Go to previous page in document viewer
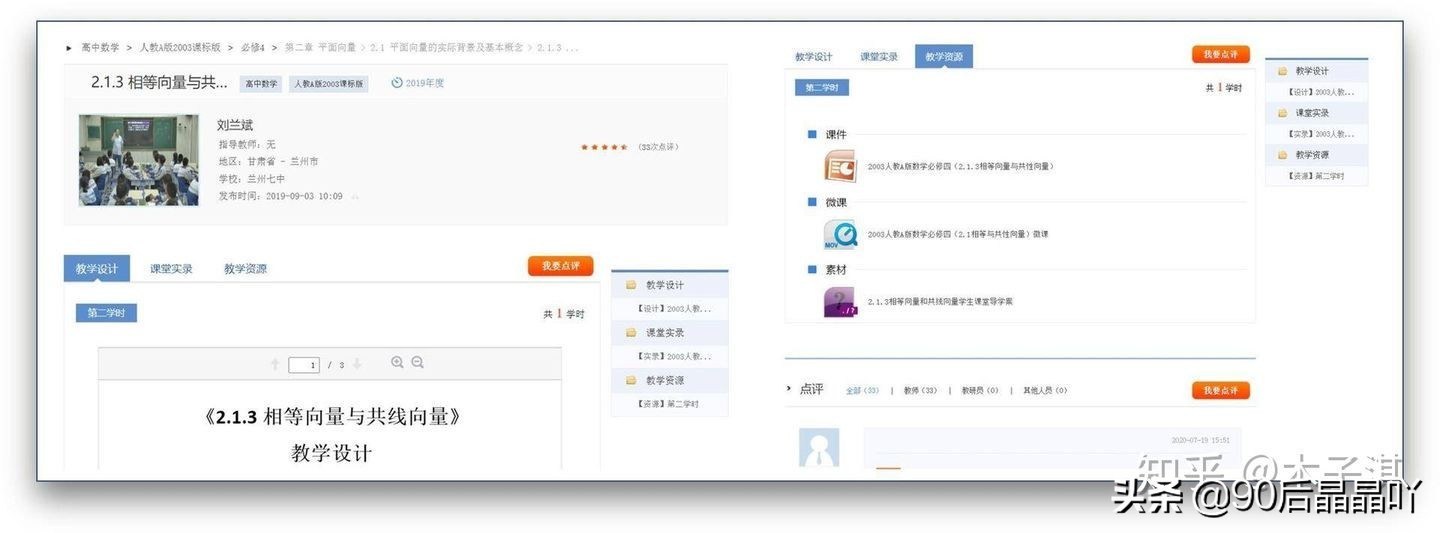 (x=275, y=365)
